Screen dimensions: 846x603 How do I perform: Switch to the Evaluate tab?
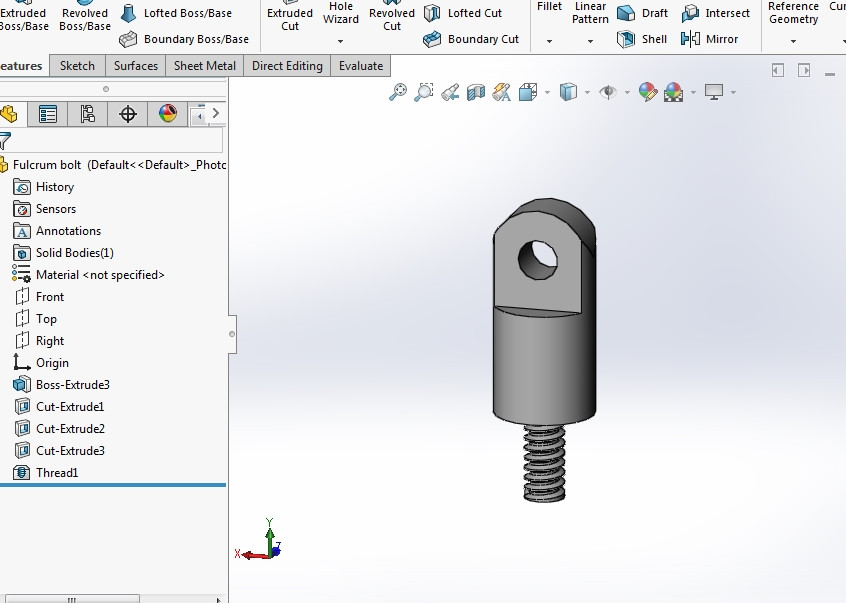[x=360, y=65]
